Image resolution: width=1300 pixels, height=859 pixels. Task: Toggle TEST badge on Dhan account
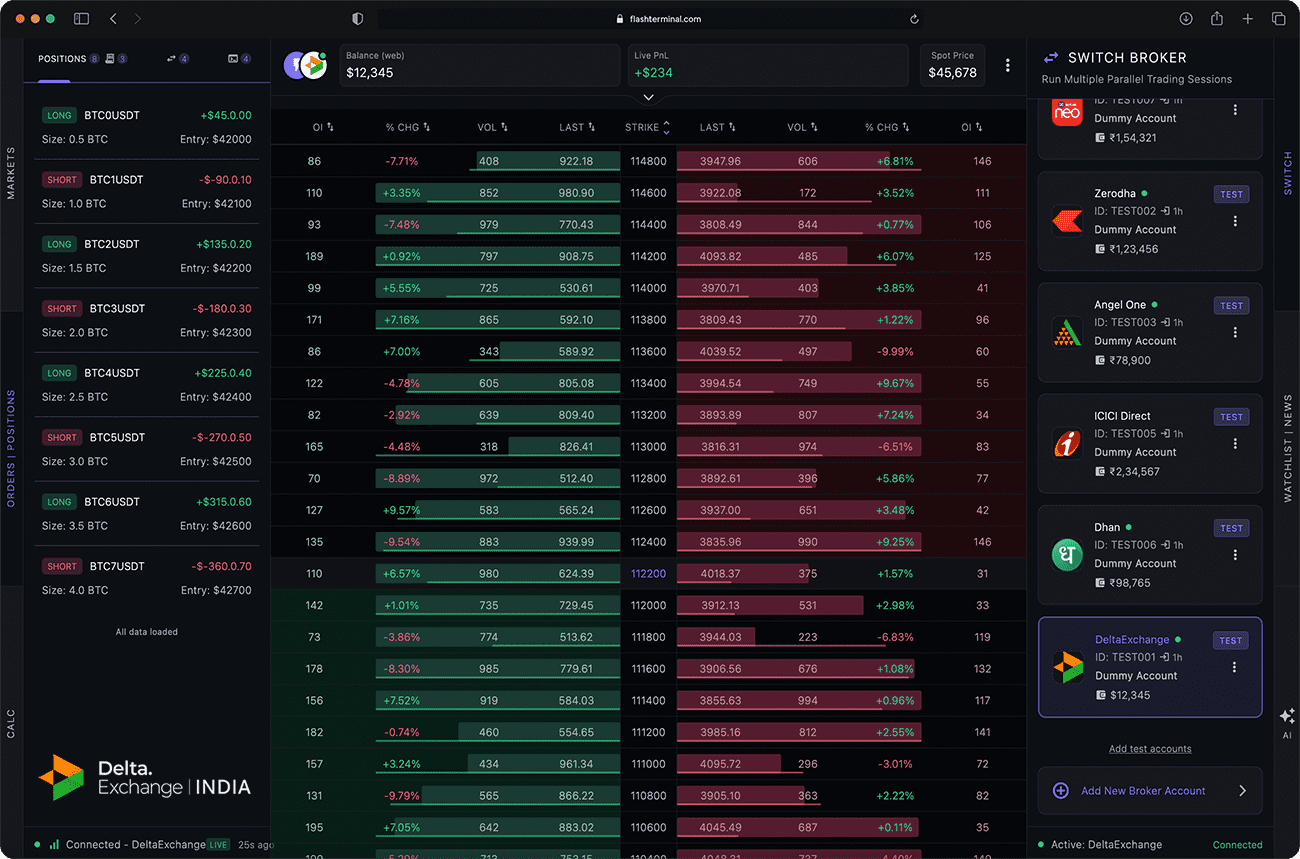[x=1231, y=528]
